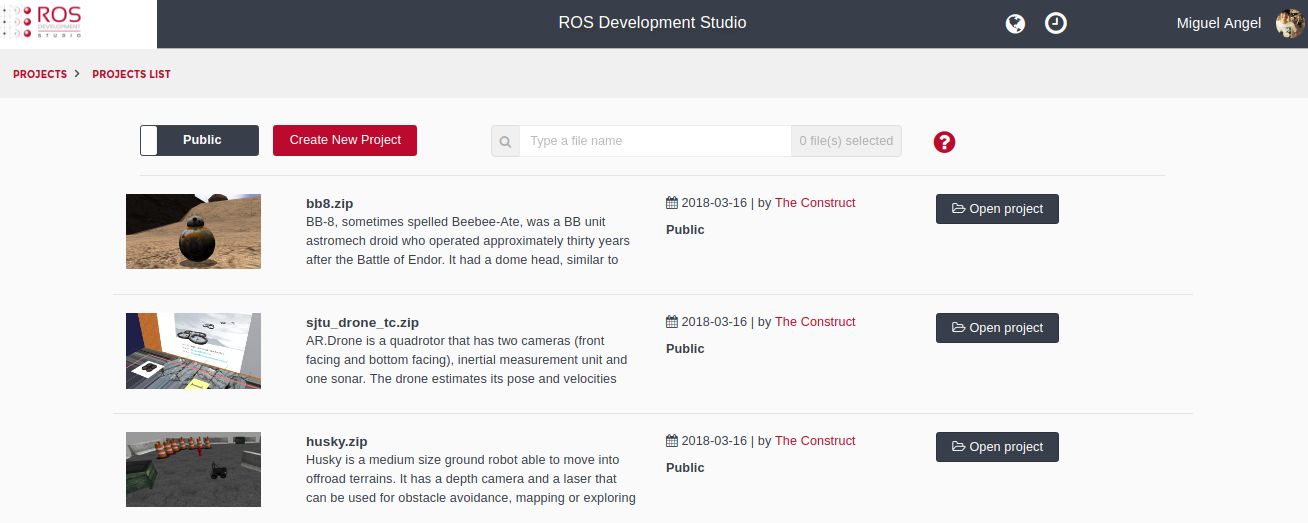Toggle the Public projects switch
The image size is (1308, 523).
[199, 140]
